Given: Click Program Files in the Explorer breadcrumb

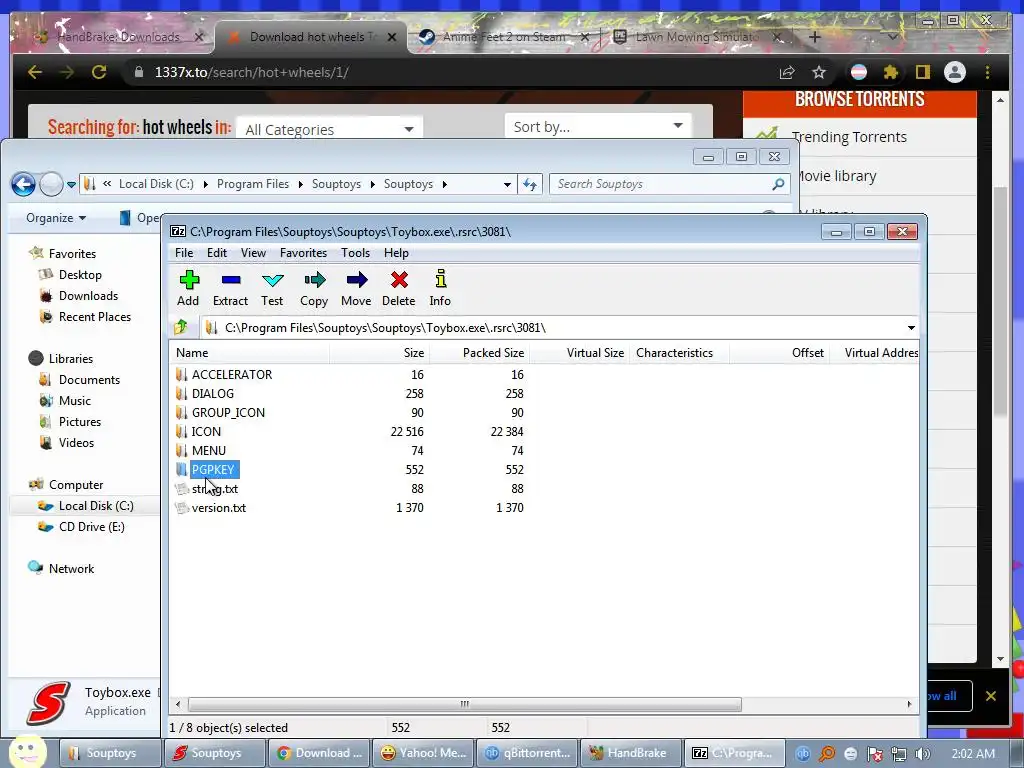Looking at the screenshot, I should (253, 184).
